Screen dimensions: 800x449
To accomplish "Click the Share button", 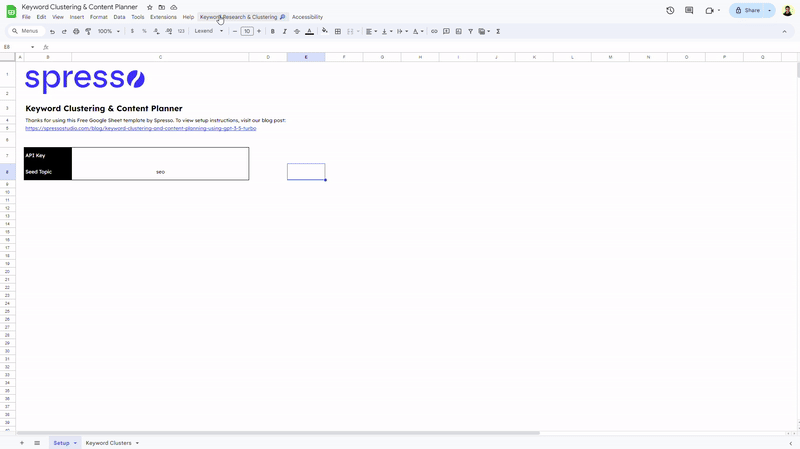I will [x=748, y=10].
